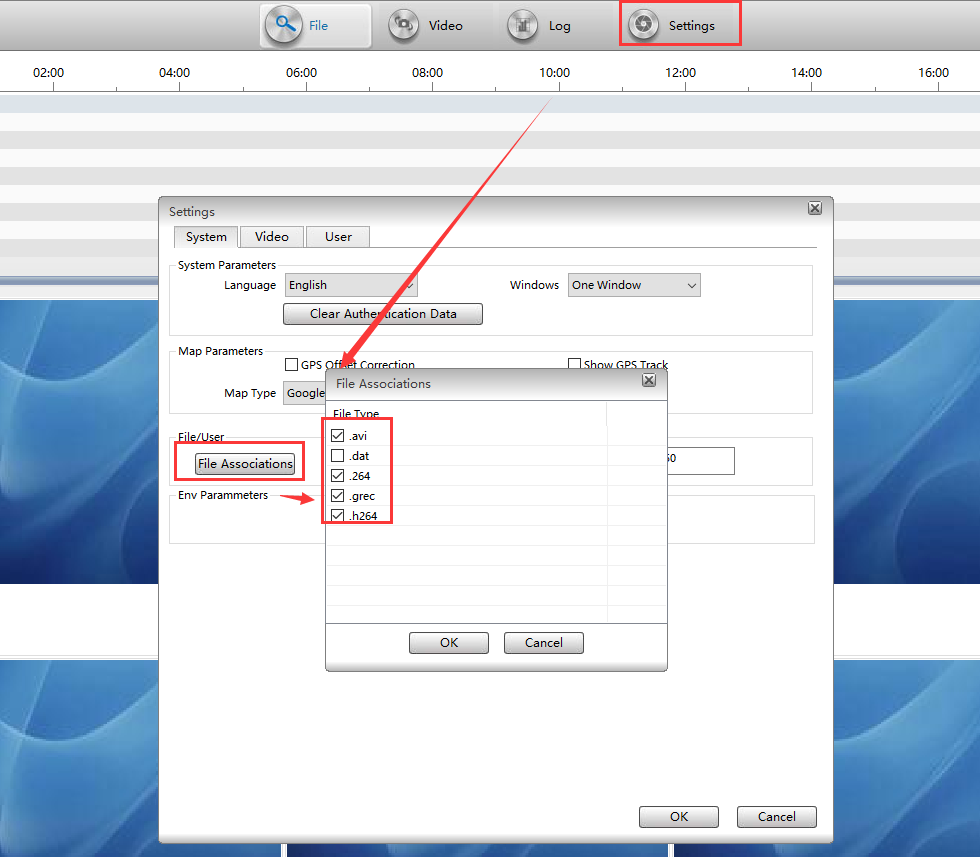Click Clear Authentication Data button

(382, 314)
